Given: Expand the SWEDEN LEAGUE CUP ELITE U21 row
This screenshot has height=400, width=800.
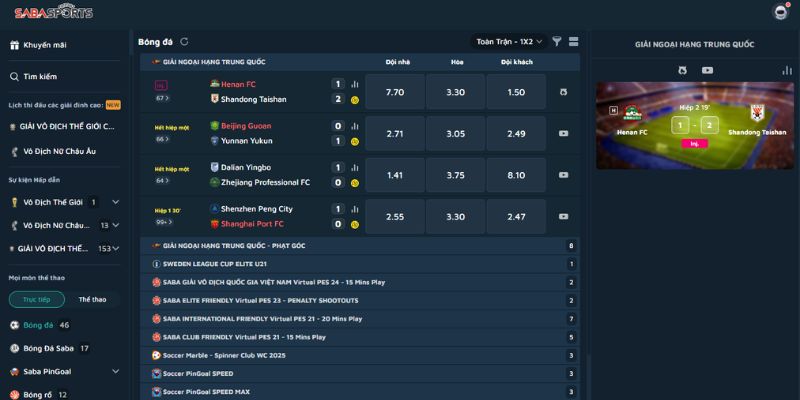Looking at the screenshot, I should tap(360, 264).
